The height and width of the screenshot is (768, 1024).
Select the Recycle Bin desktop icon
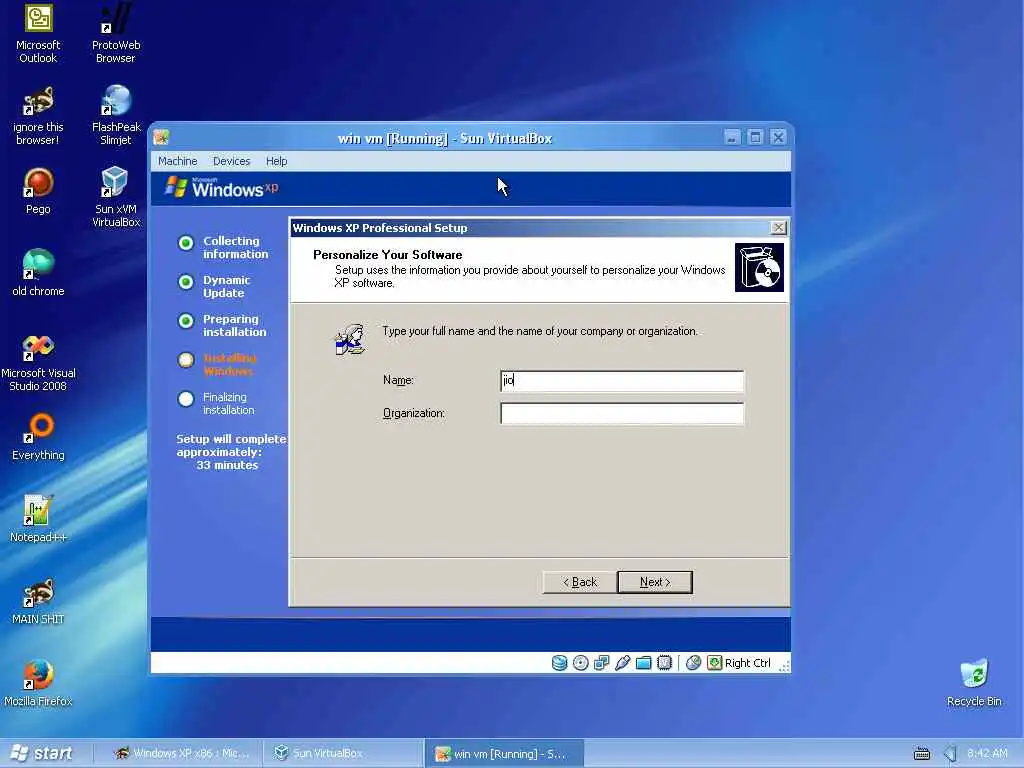pos(974,684)
